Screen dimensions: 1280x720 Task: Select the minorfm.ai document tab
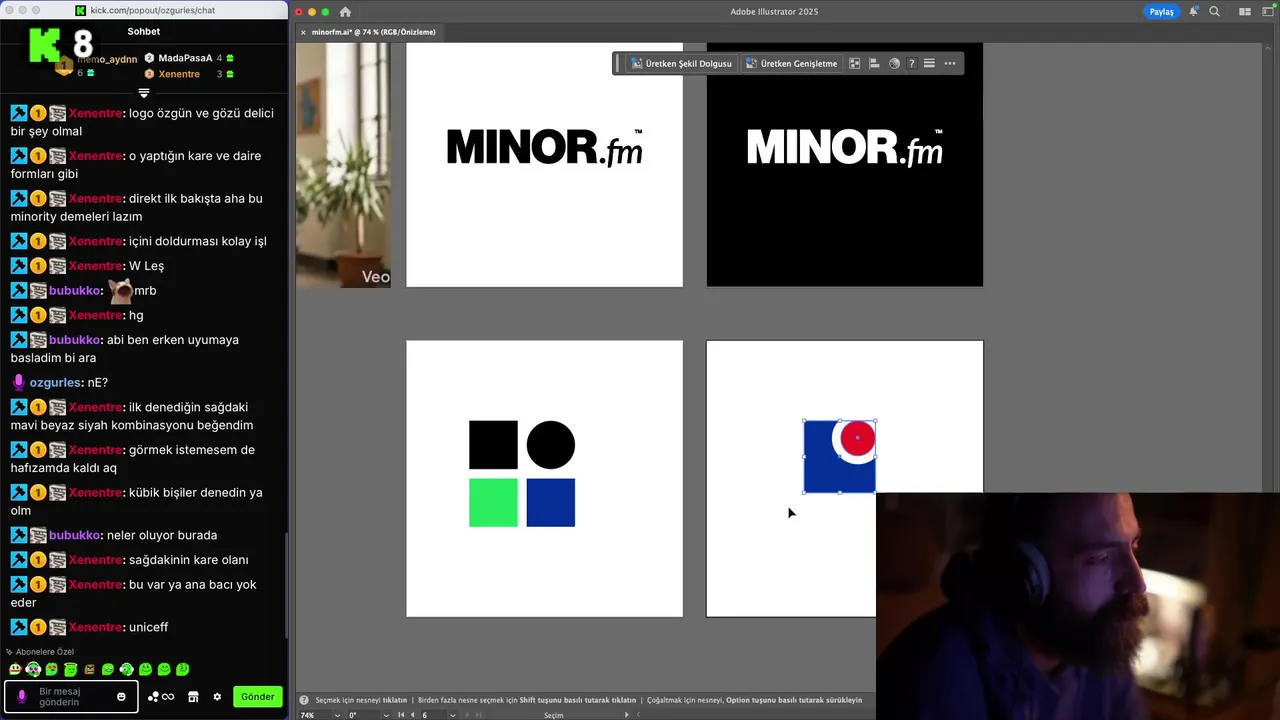click(373, 32)
